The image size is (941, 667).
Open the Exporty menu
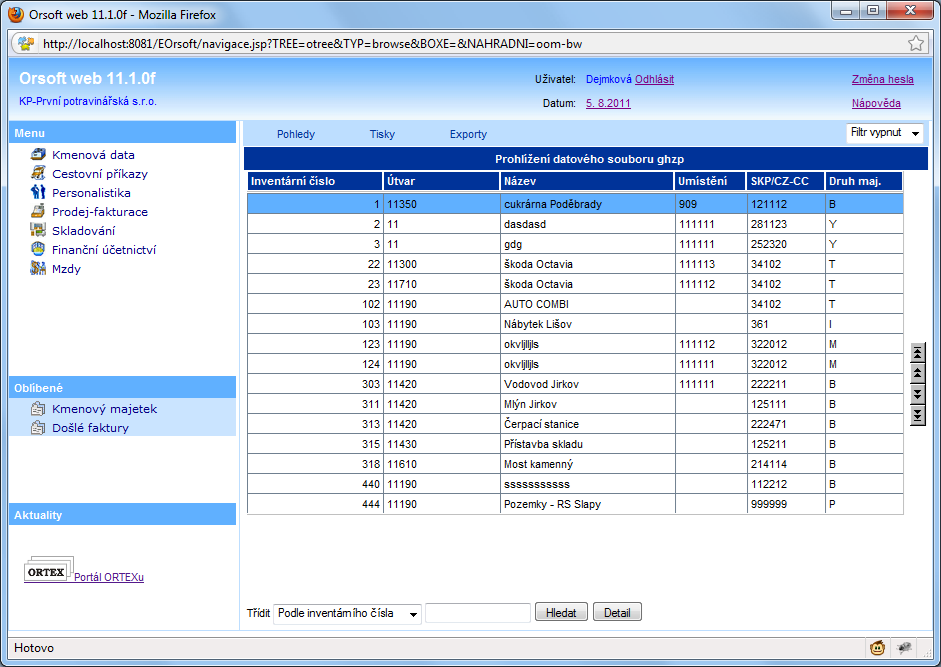468,134
